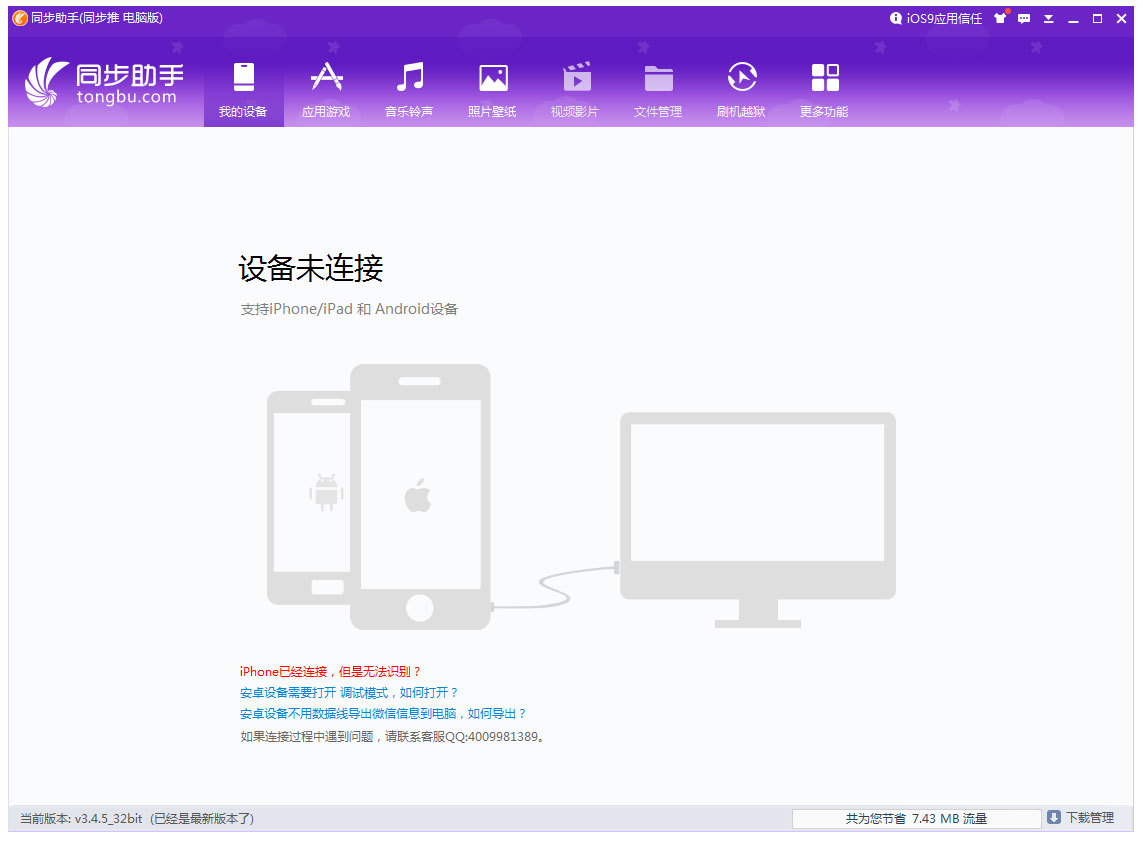Screen dimensions: 1143x842
Task: Open 文件管理 file management
Action: tap(658, 90)
